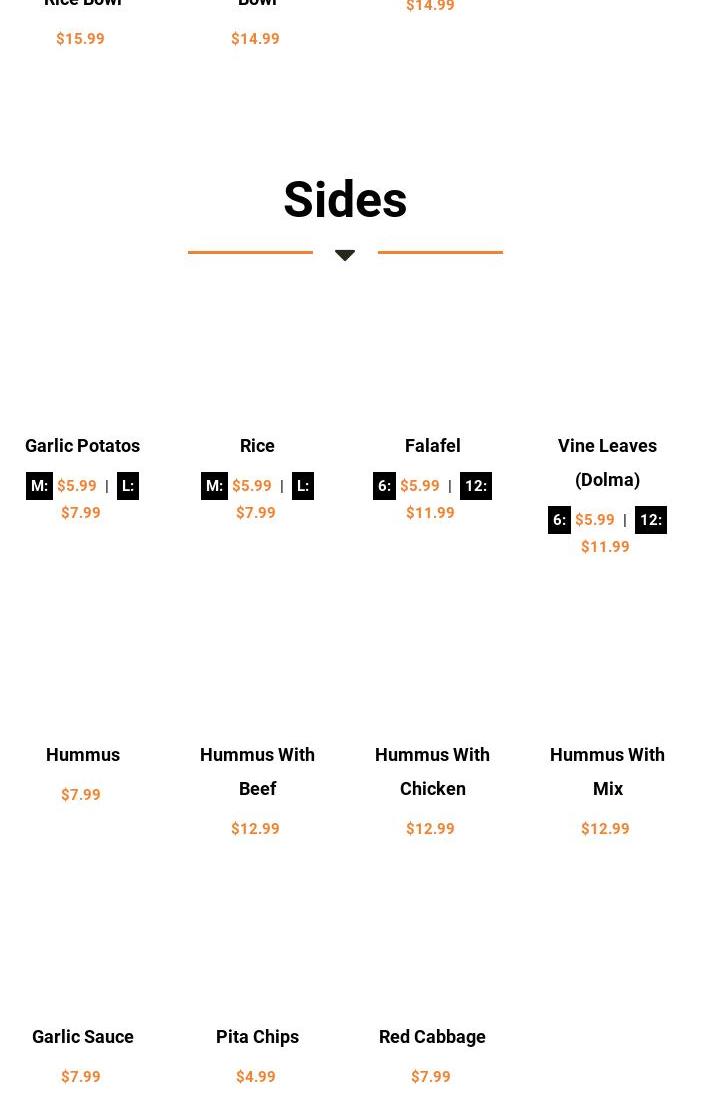Click the down triangle below Sides heading
Viewport: 710px width, 1114px height.
(x=345, y=255)
